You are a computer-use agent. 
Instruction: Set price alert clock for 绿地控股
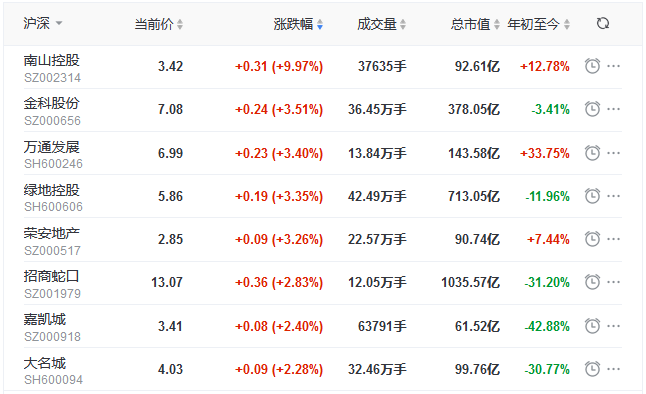click(x=592, y=196)
